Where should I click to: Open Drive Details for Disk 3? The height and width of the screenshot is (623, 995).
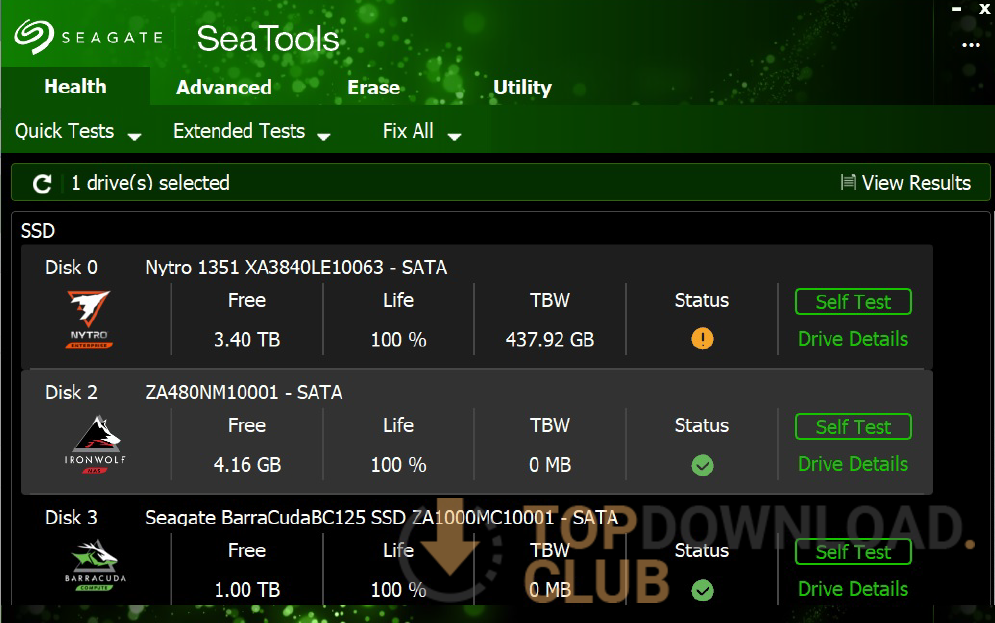pyautogui.click(x=853, y=589)
